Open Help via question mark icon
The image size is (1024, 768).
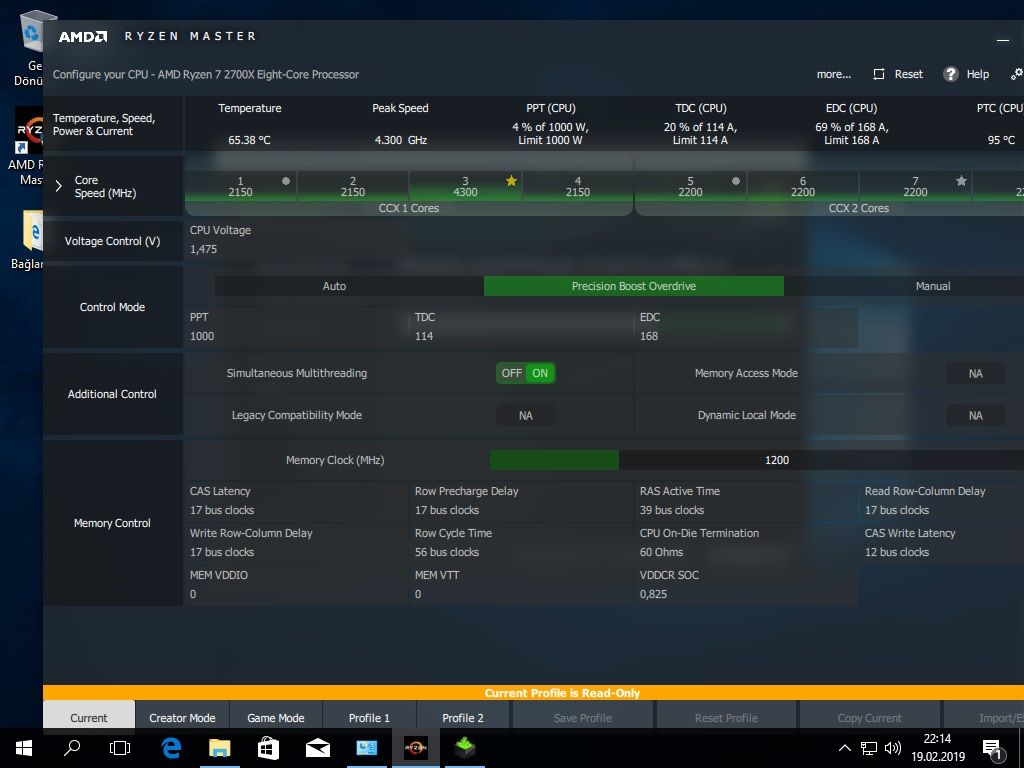[x=951, y=74]
